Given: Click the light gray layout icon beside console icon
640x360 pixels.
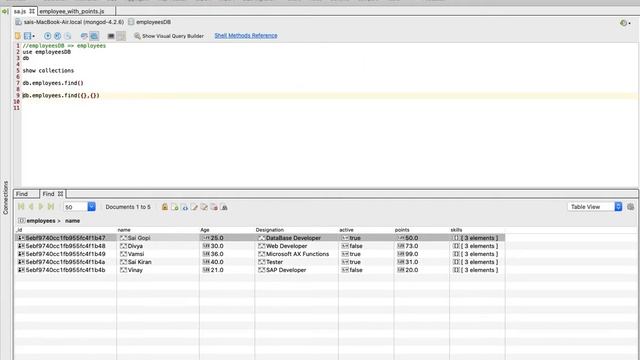Looking at the screenshot, I should 121,36.
